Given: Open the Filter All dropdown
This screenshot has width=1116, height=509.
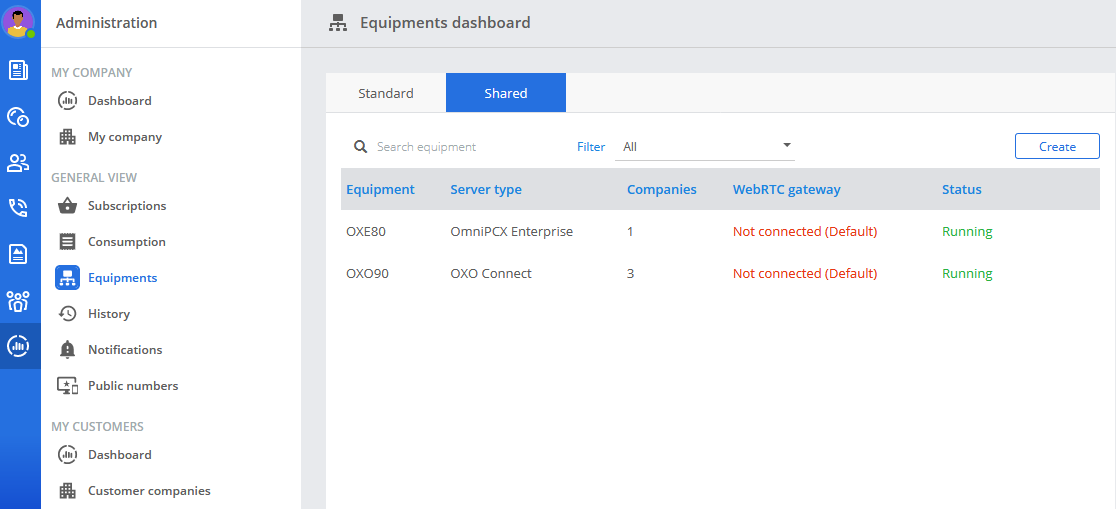Looking at the screenshot, I should pyautogui.click(x=705, y=147).
